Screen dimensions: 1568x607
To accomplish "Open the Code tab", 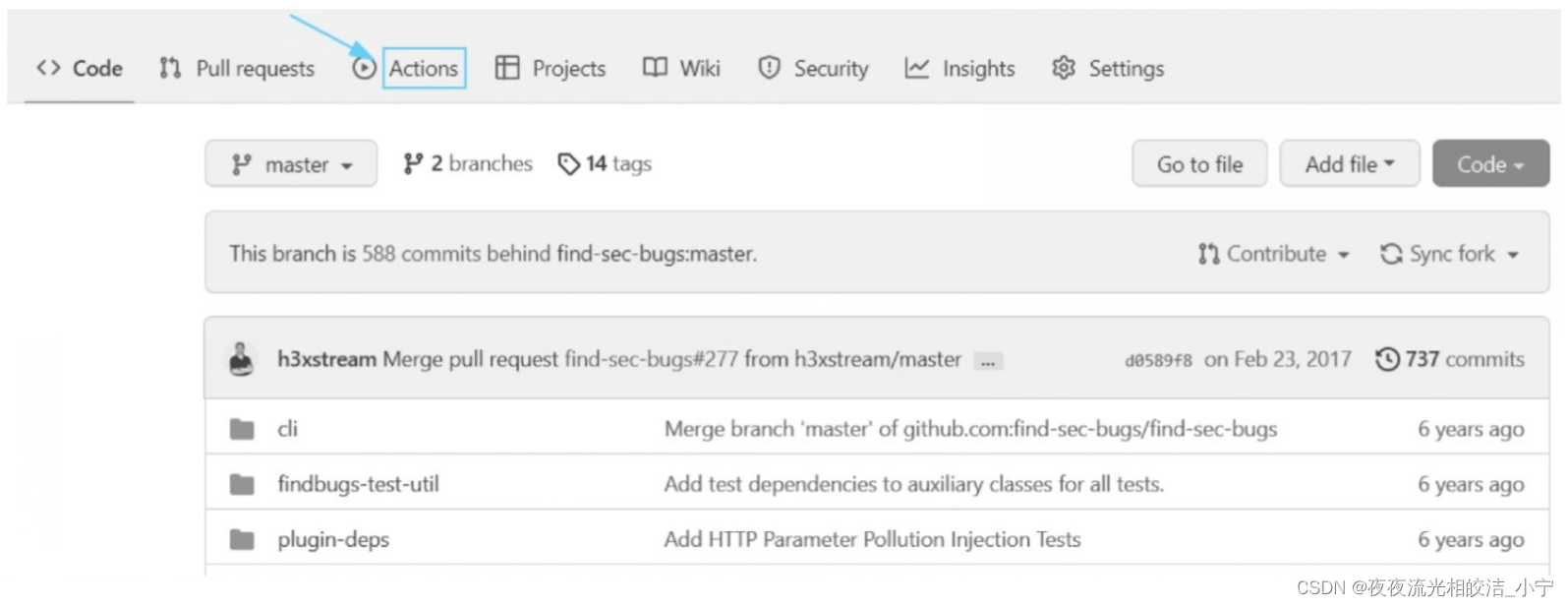I will click(x=80, y=68).
